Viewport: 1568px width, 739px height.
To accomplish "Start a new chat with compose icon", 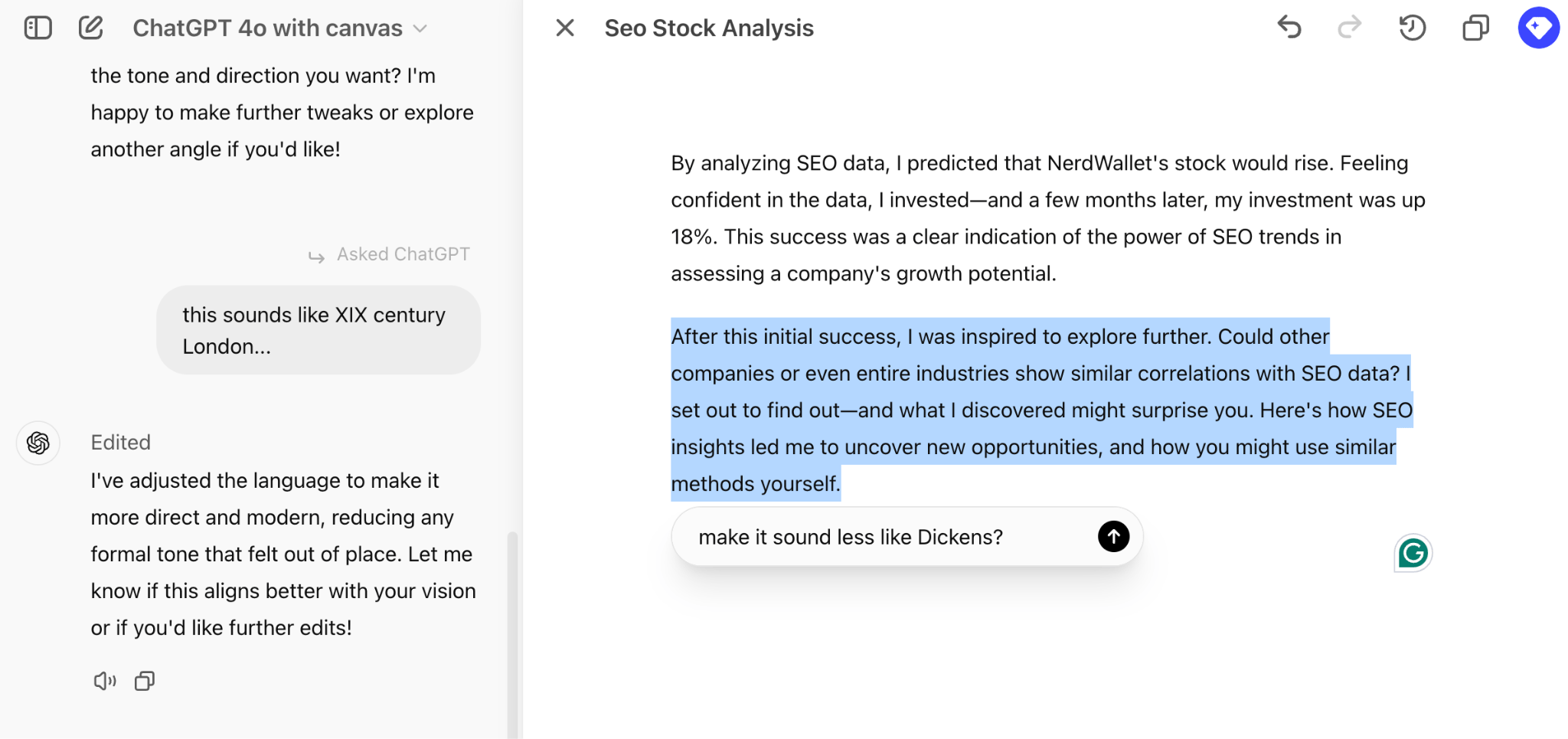I will 90,28.
